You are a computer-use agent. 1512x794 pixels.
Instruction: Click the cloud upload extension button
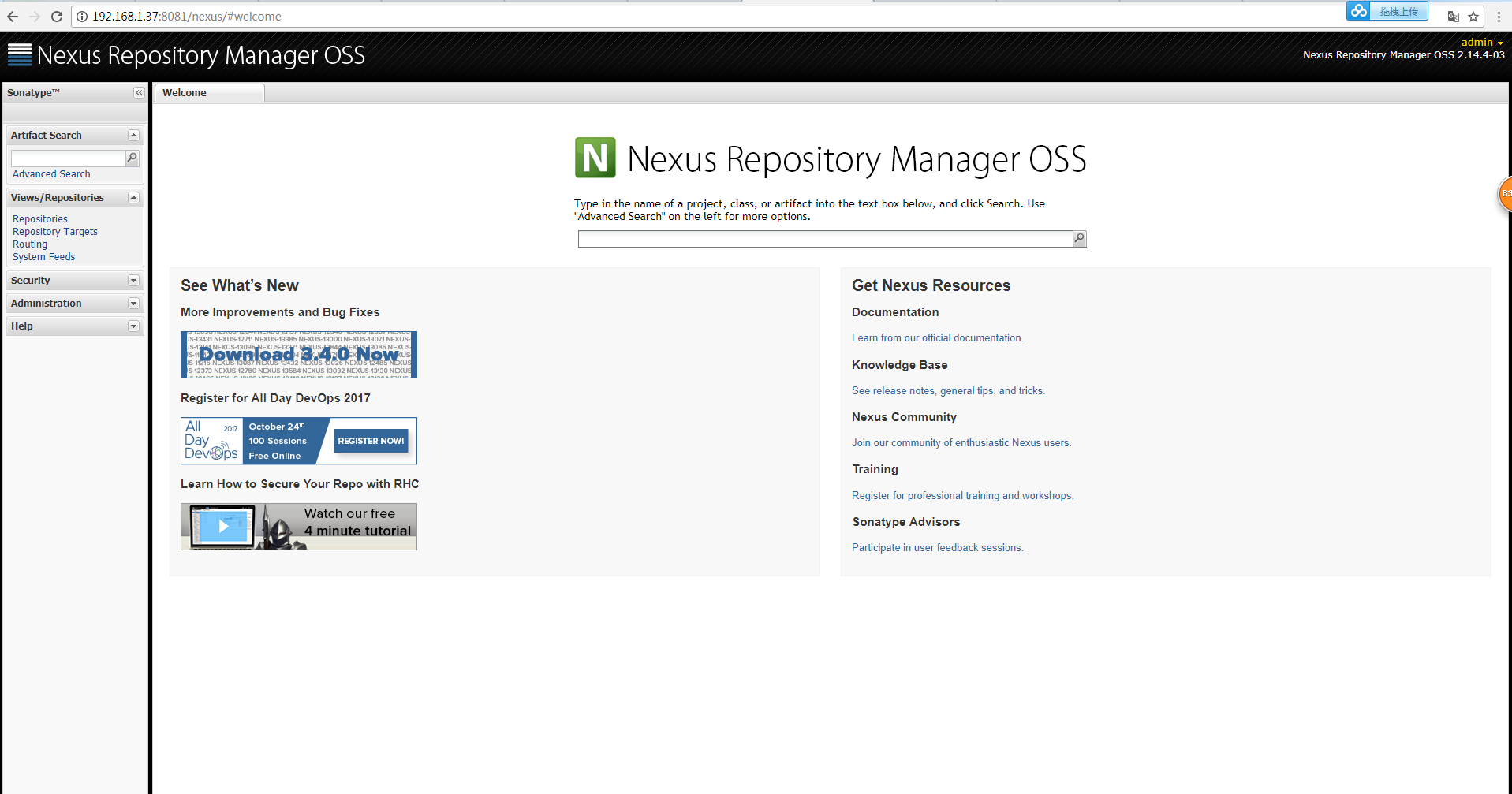pos(1387,11)
